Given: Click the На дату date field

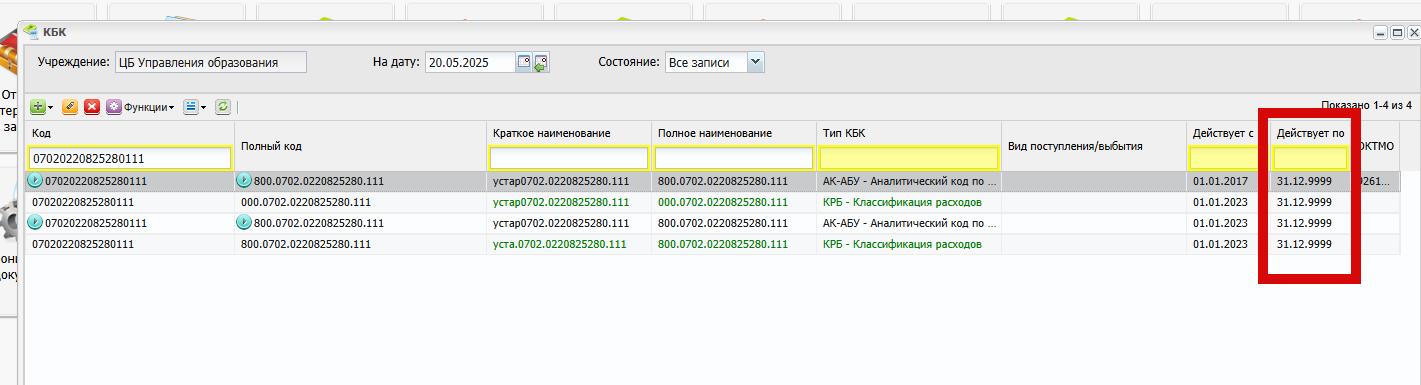Looking at the screenshot, I should (x=470, y=62).
